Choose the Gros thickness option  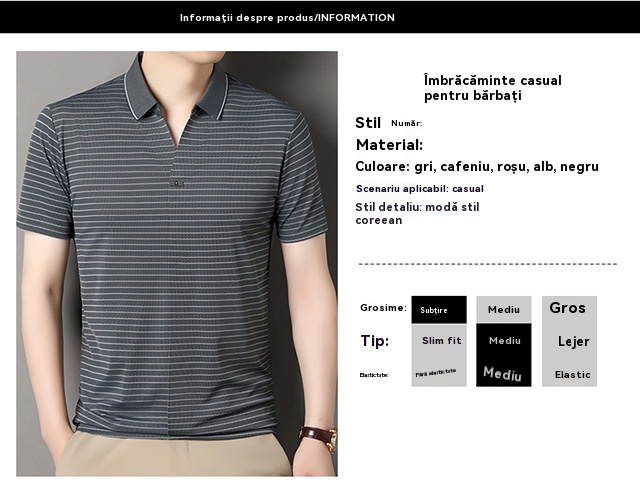tap(568, 308)
